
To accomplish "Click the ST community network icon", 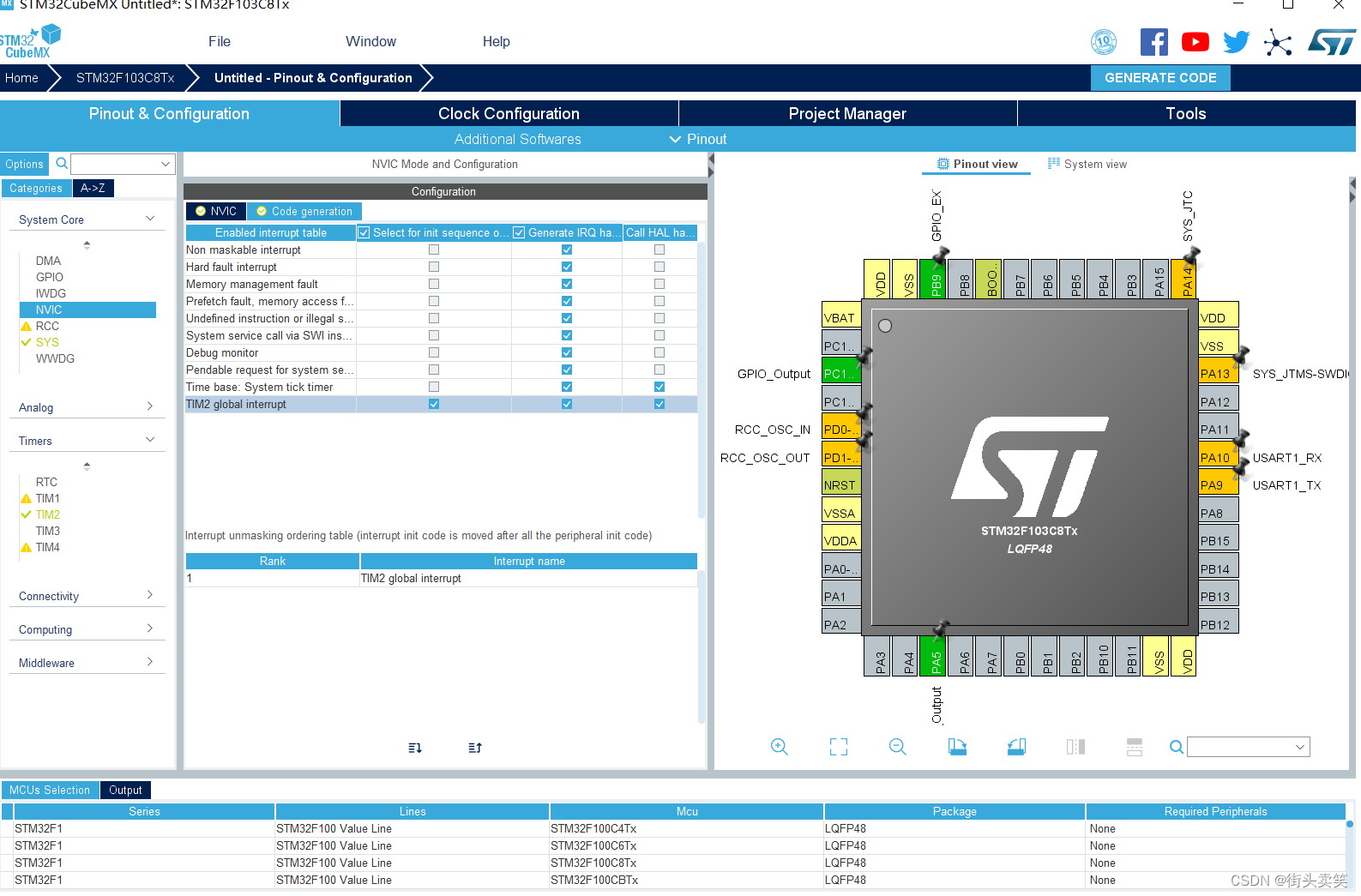I will 1278,43.
